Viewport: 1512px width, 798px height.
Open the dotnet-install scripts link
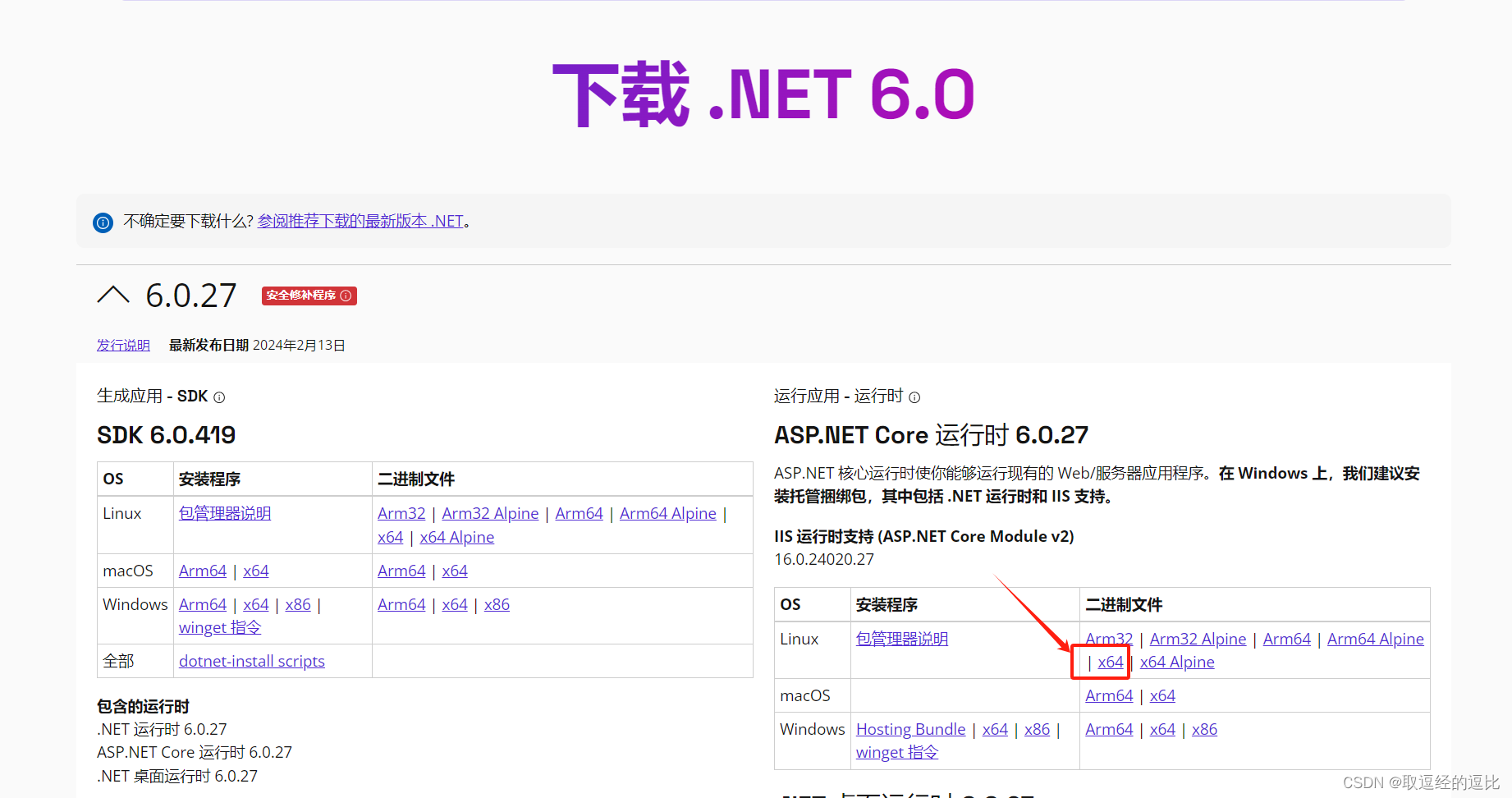(x=251, y=661)
